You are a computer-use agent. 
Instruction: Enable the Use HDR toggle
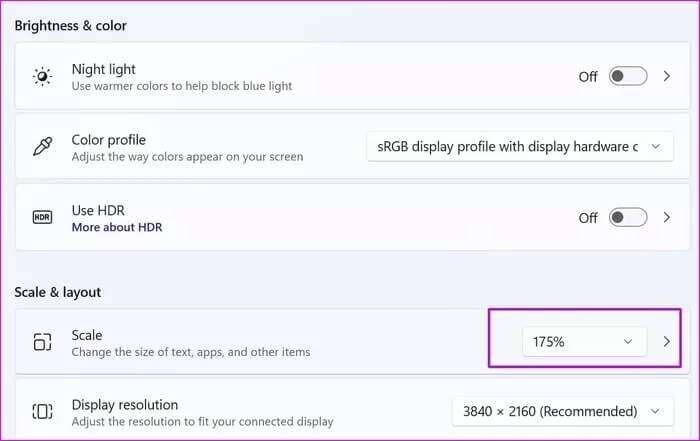[628, 217]
